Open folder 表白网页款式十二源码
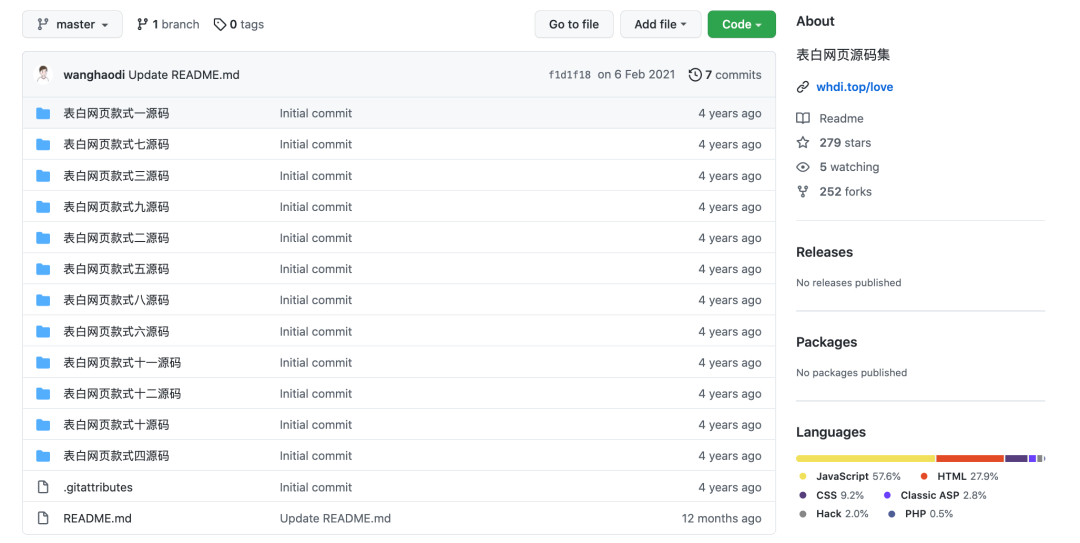The image size is (1080, 543). [122, 393]
